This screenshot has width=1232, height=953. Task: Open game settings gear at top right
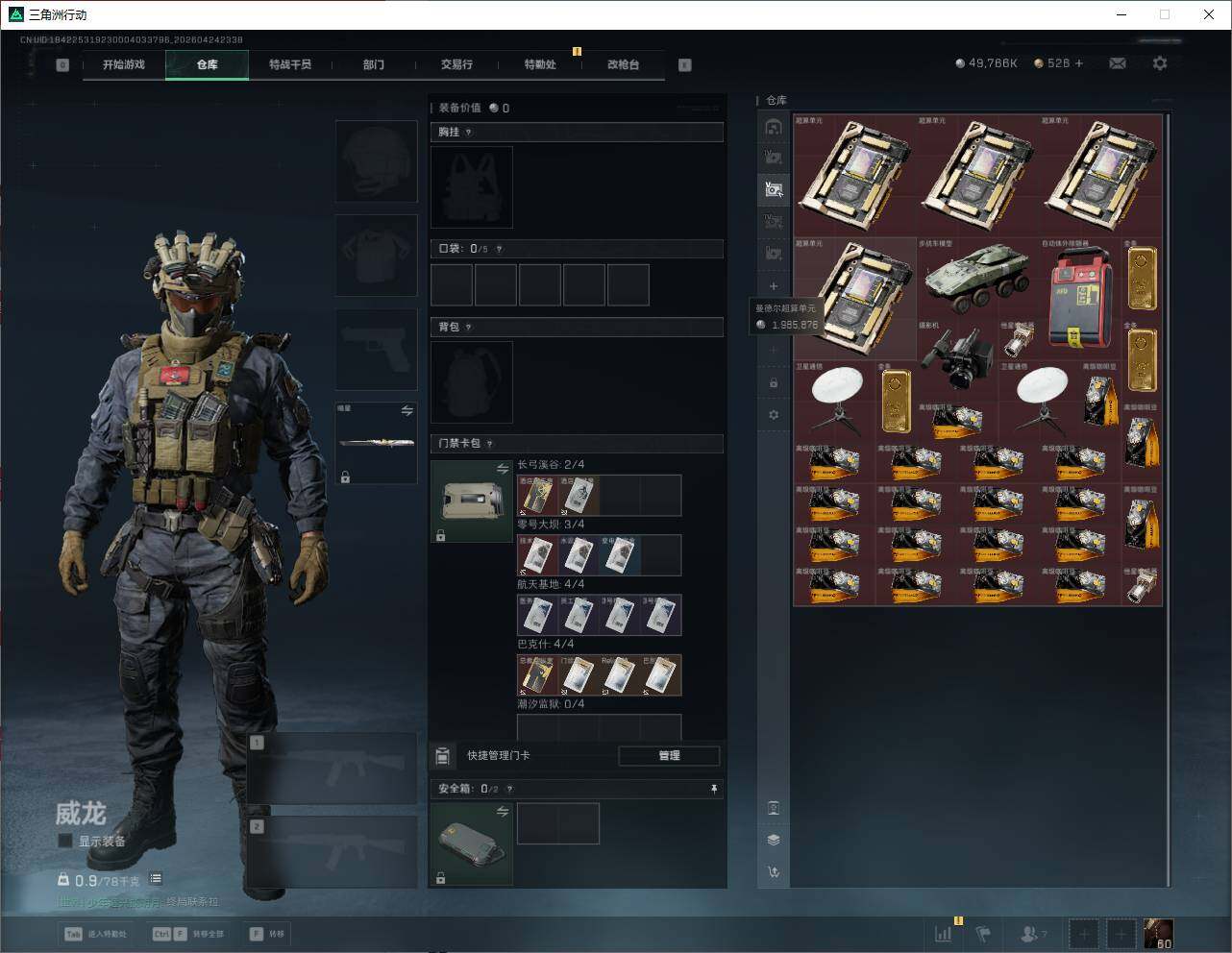point(1160,63)
